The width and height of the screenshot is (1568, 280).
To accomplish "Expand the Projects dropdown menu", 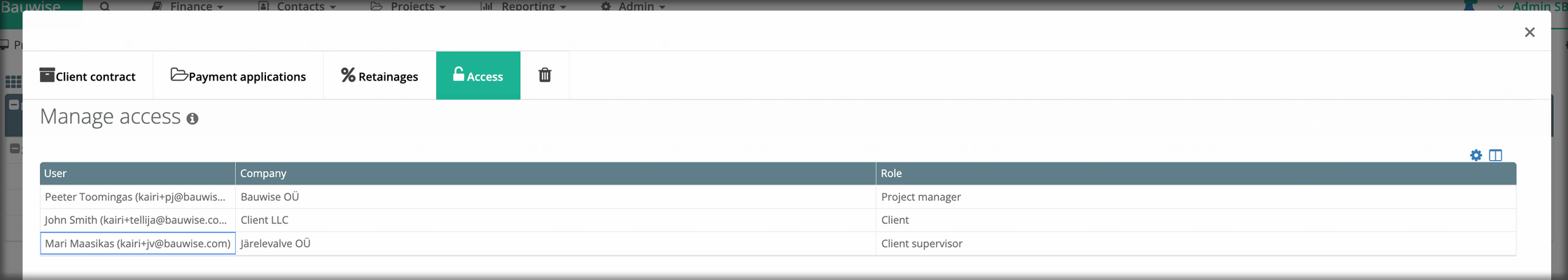I will [x=408, y=6].
